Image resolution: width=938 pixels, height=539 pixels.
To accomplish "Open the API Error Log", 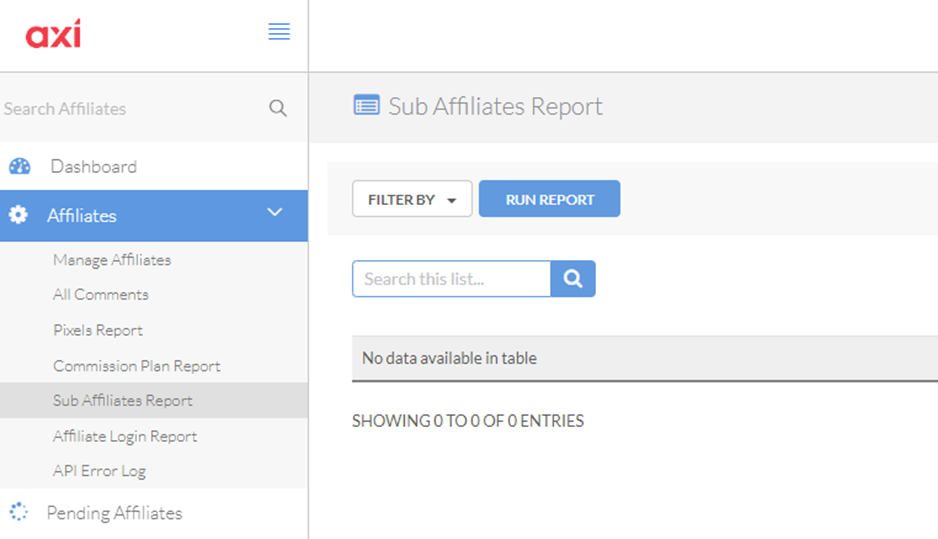I will (x=99, y=471).
